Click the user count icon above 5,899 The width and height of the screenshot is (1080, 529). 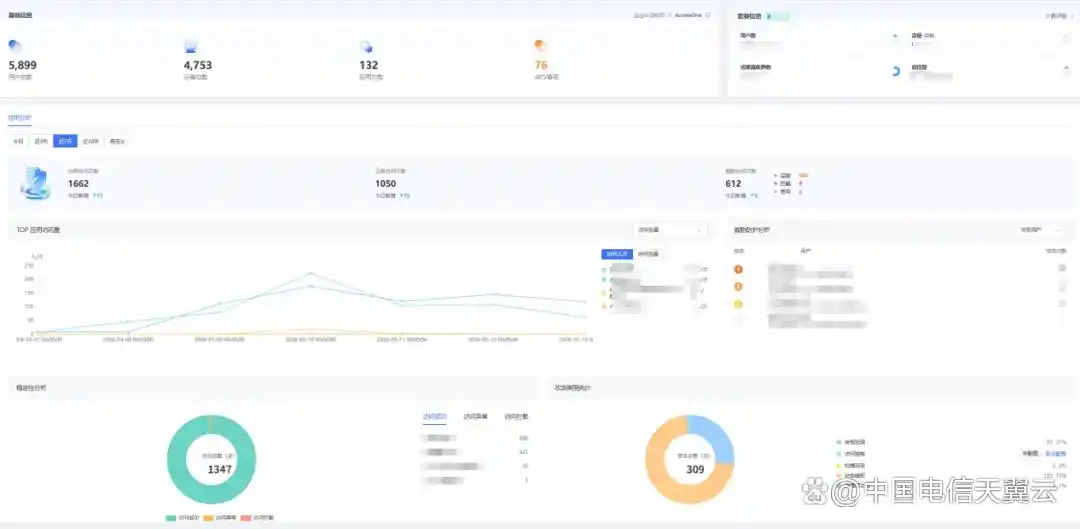[x=14, y=46]
